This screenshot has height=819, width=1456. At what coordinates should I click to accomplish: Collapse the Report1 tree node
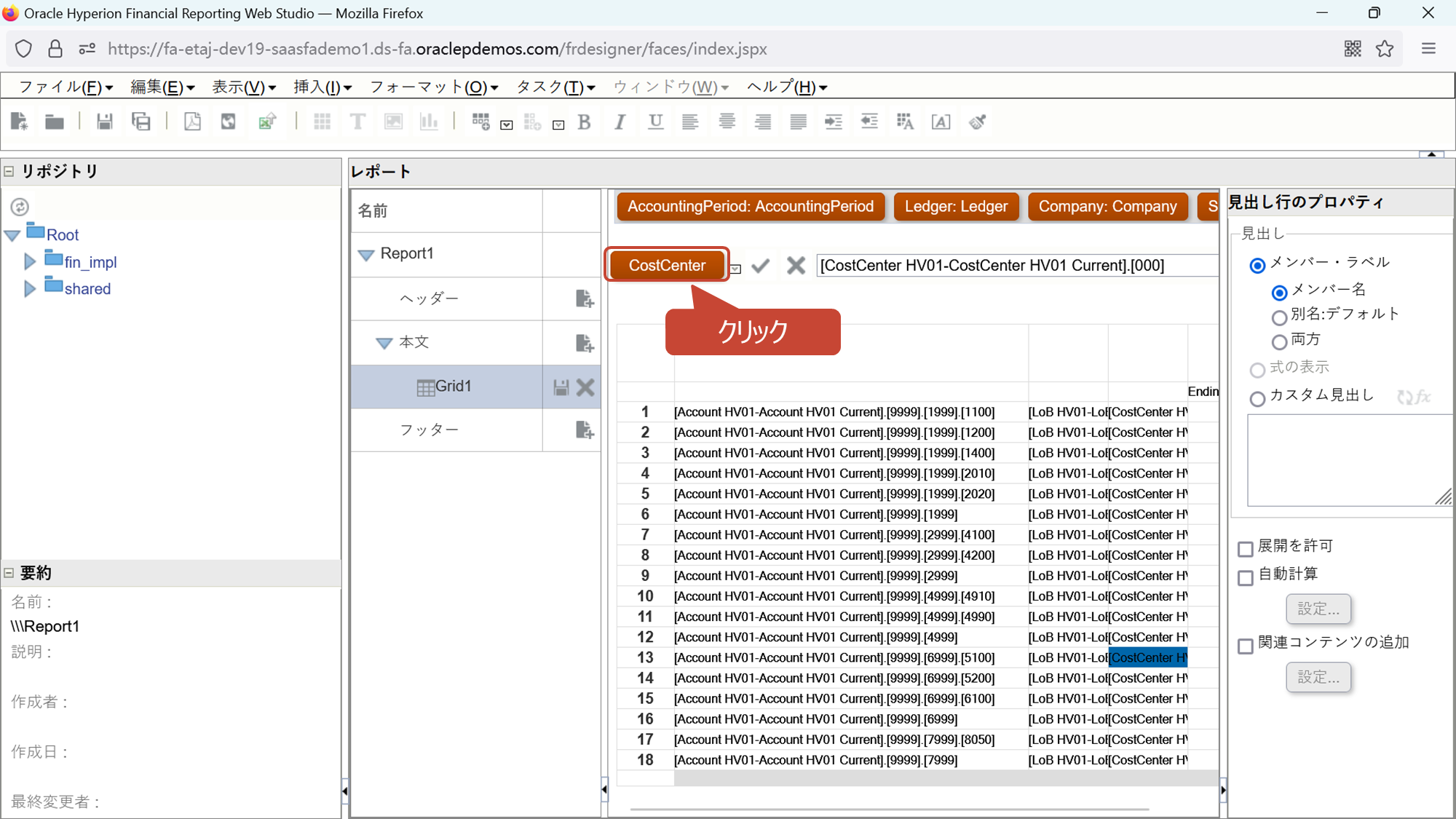coord(366,254)
